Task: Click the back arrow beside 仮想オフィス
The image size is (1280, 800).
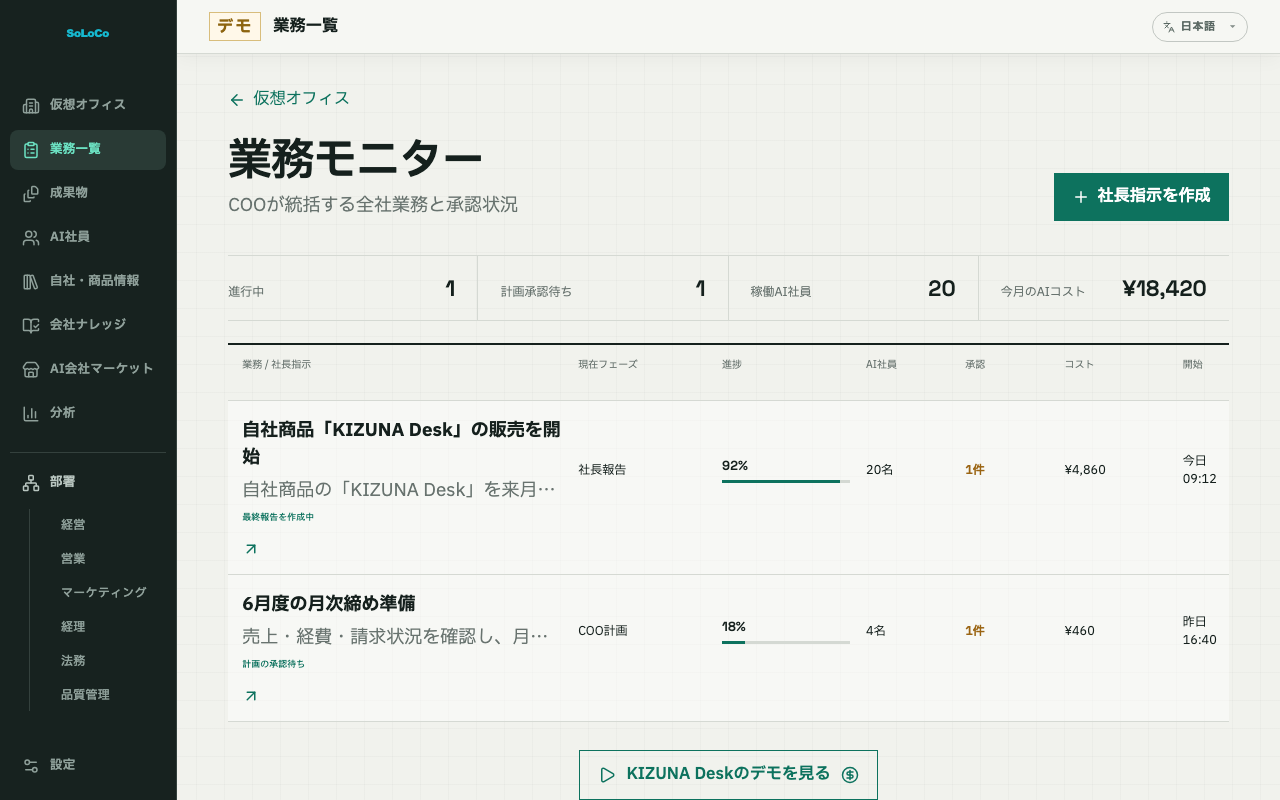Action: [236, 99]
